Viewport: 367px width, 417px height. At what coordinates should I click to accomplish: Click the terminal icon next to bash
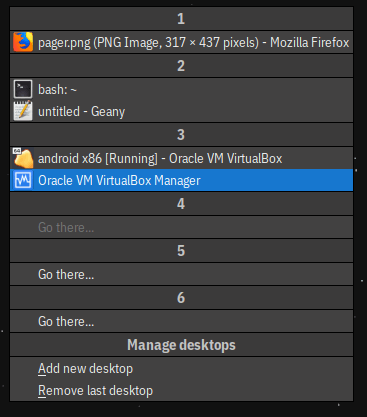(23, 89)
